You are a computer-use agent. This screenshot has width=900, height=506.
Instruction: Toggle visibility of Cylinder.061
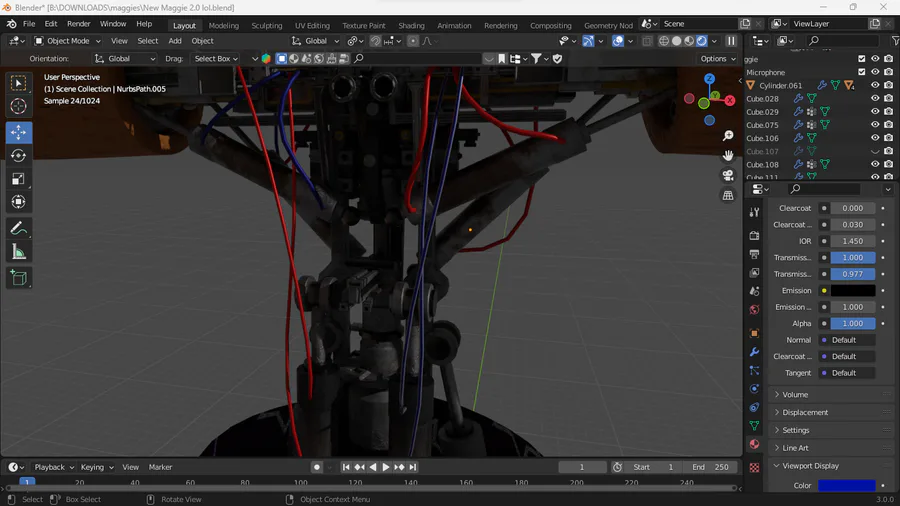click(x=875, y=86)
